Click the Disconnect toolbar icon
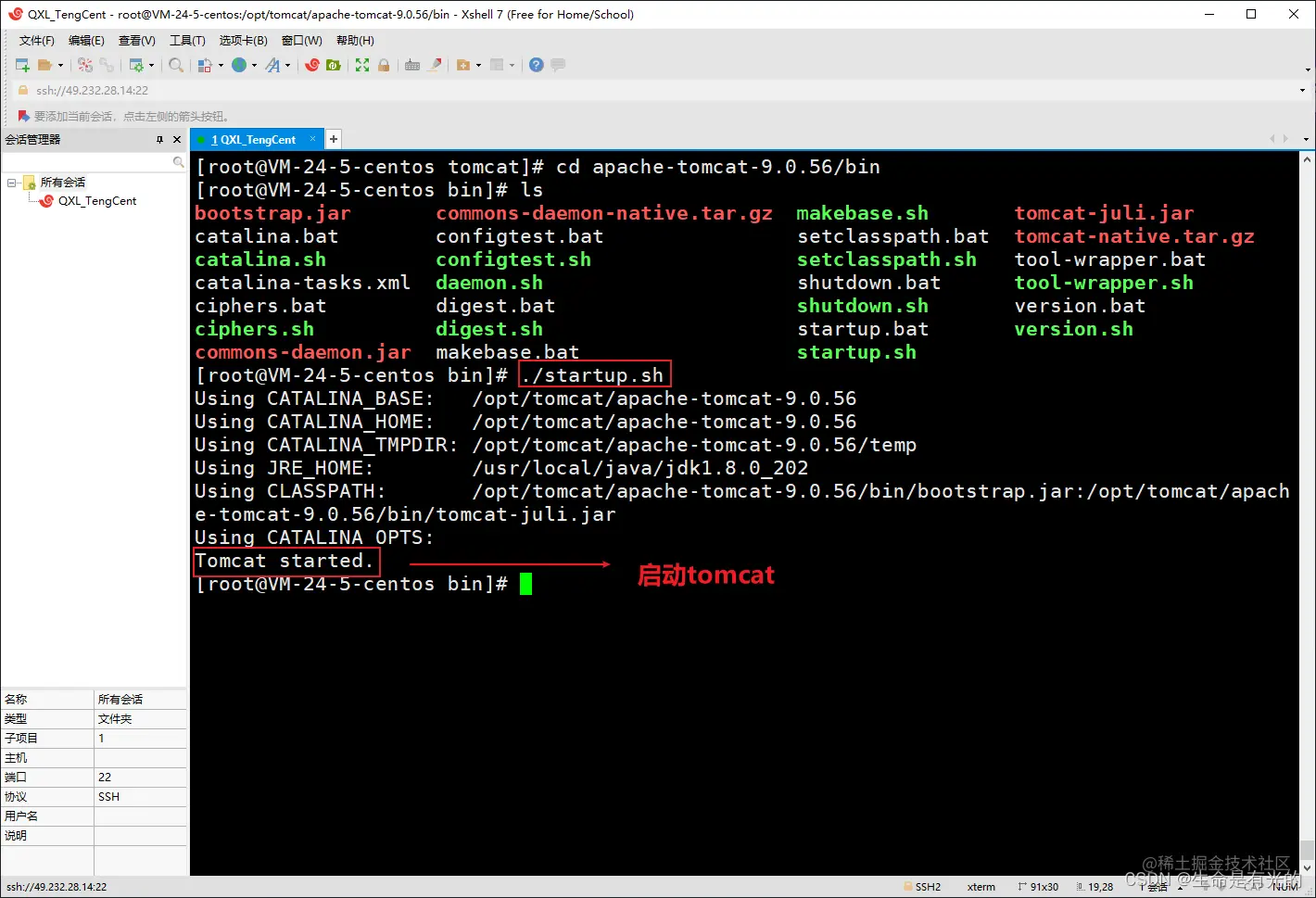 pyautogui.click(x=85, y=65)
